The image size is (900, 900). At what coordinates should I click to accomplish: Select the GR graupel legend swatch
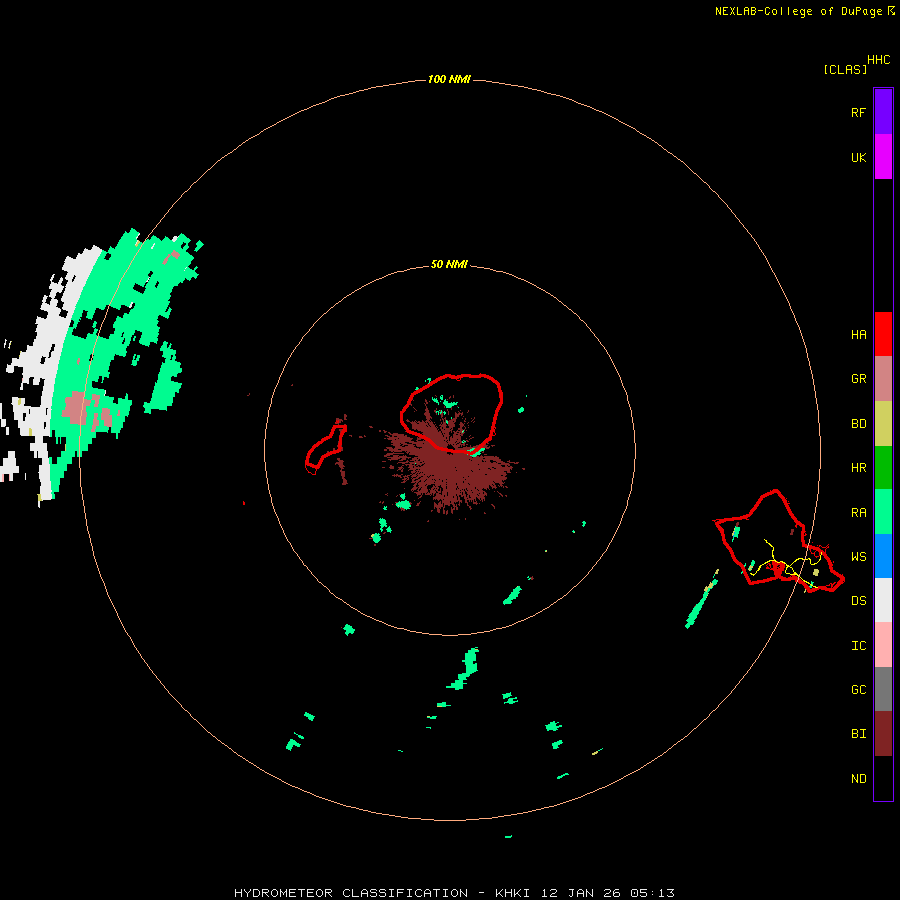click(x=883, y=378)
